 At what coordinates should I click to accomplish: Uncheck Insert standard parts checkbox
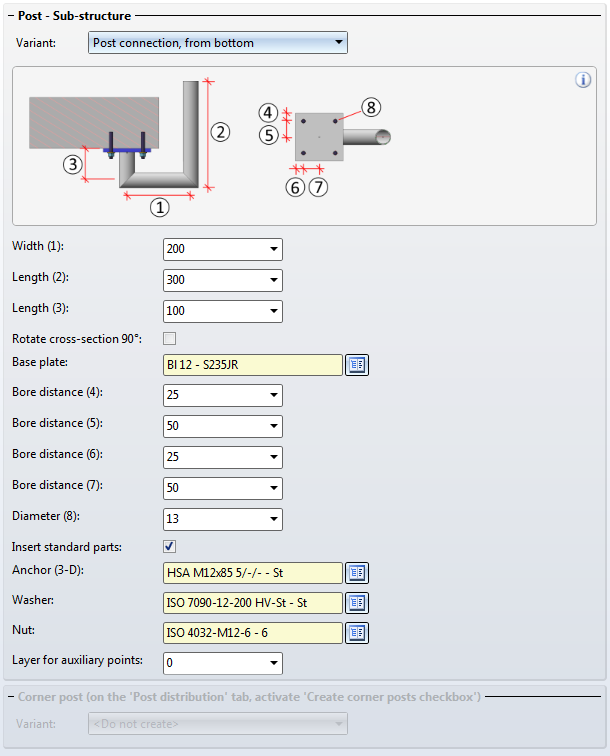tap(170, 546)
